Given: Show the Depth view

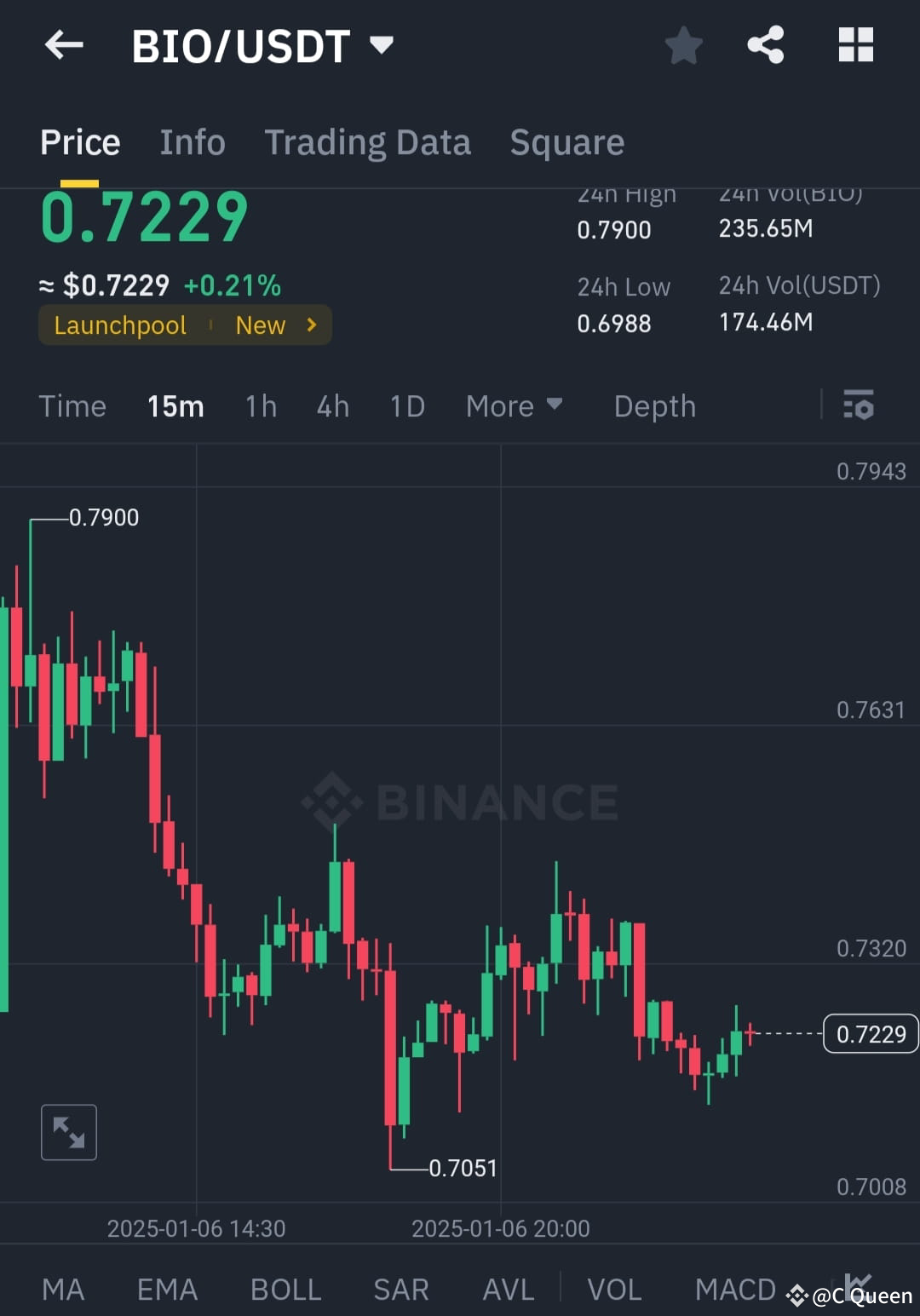Looking at the screenshot, I should tap(654, 406).
